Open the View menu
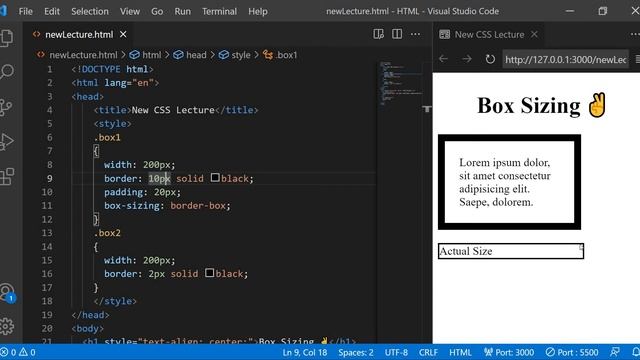 130,11
